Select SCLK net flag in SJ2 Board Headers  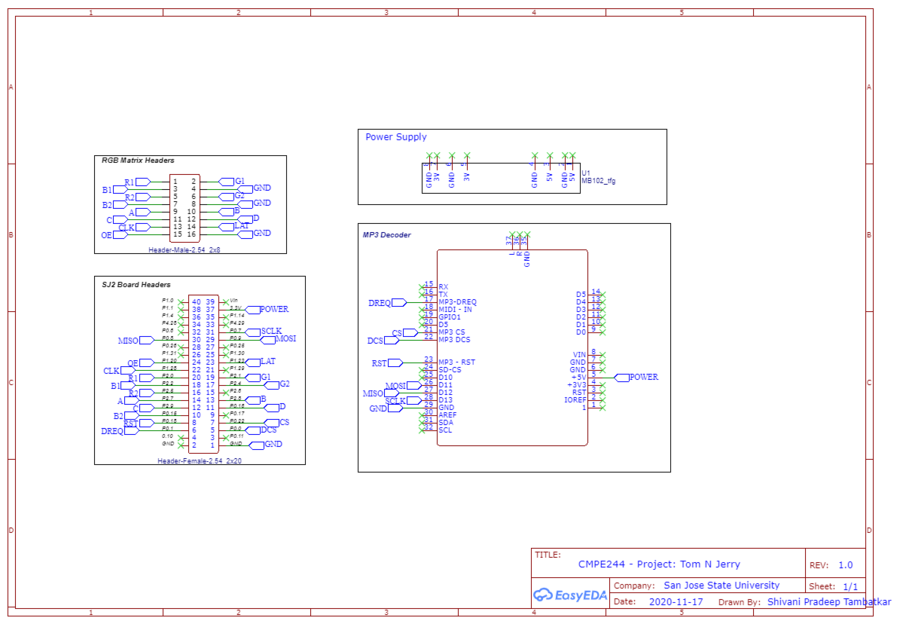coord(263,332)
